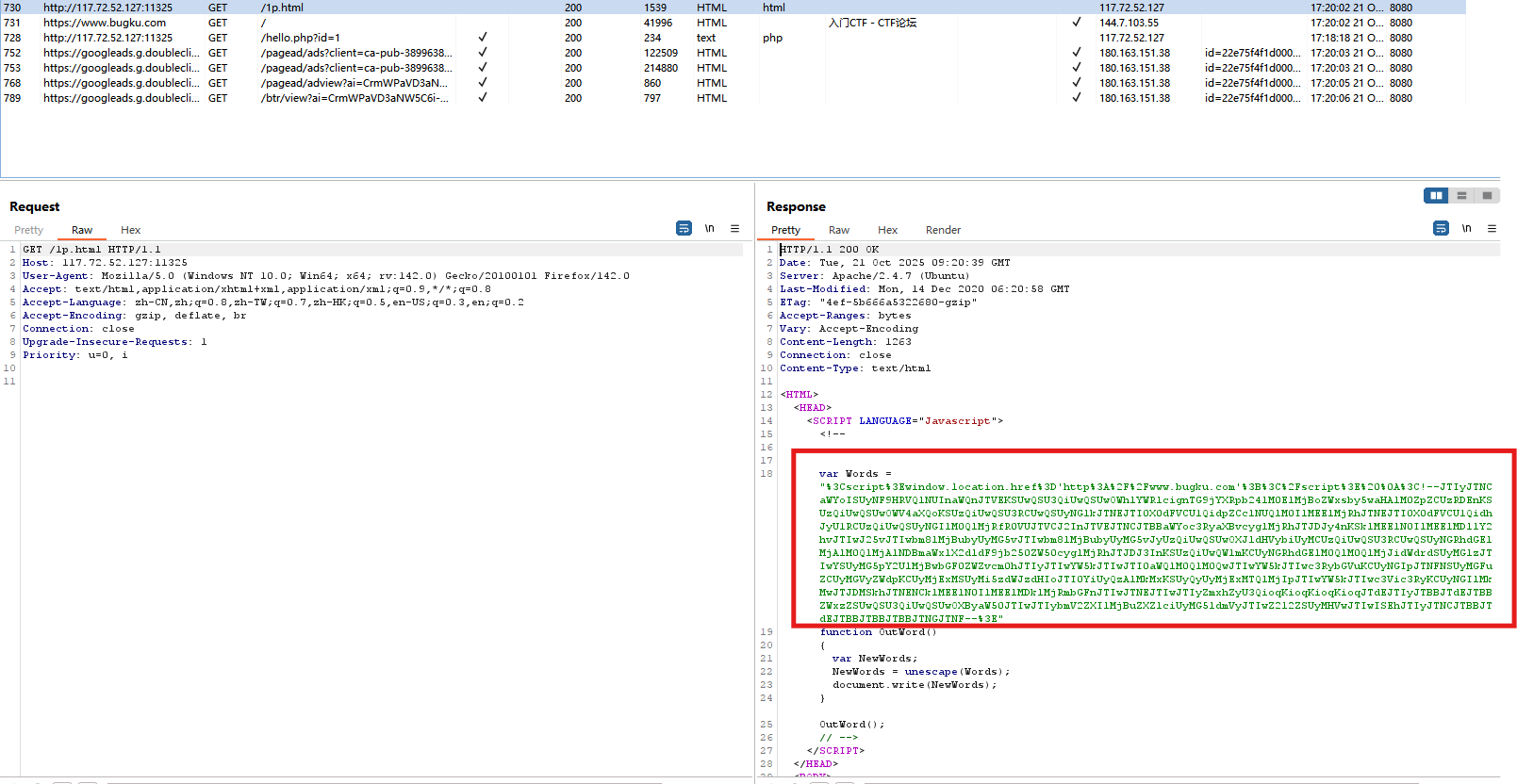This screenshot has width=1517, height=784.
Task: Select the /pagead/adview?ai= request in row 768
Action: point(355,83)
